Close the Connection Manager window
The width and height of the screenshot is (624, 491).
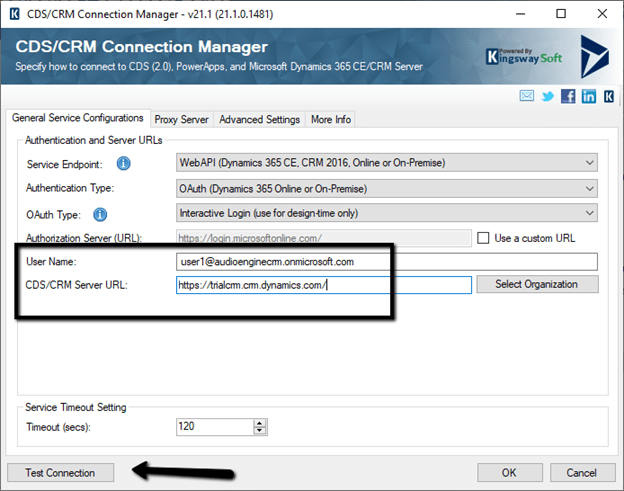[x=603, y=14]
